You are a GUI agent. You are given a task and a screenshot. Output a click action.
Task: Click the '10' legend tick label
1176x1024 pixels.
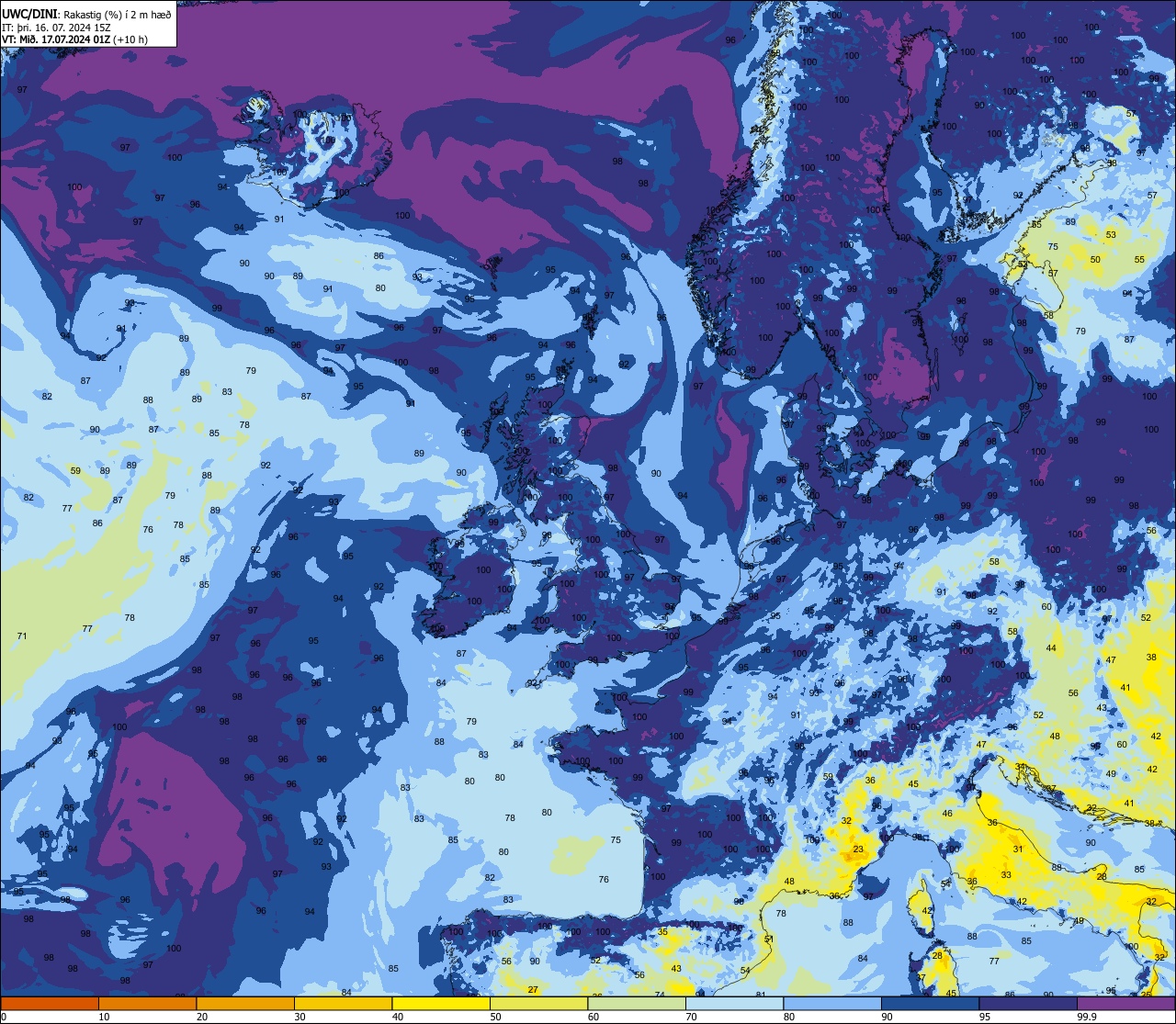[104, 1017]
